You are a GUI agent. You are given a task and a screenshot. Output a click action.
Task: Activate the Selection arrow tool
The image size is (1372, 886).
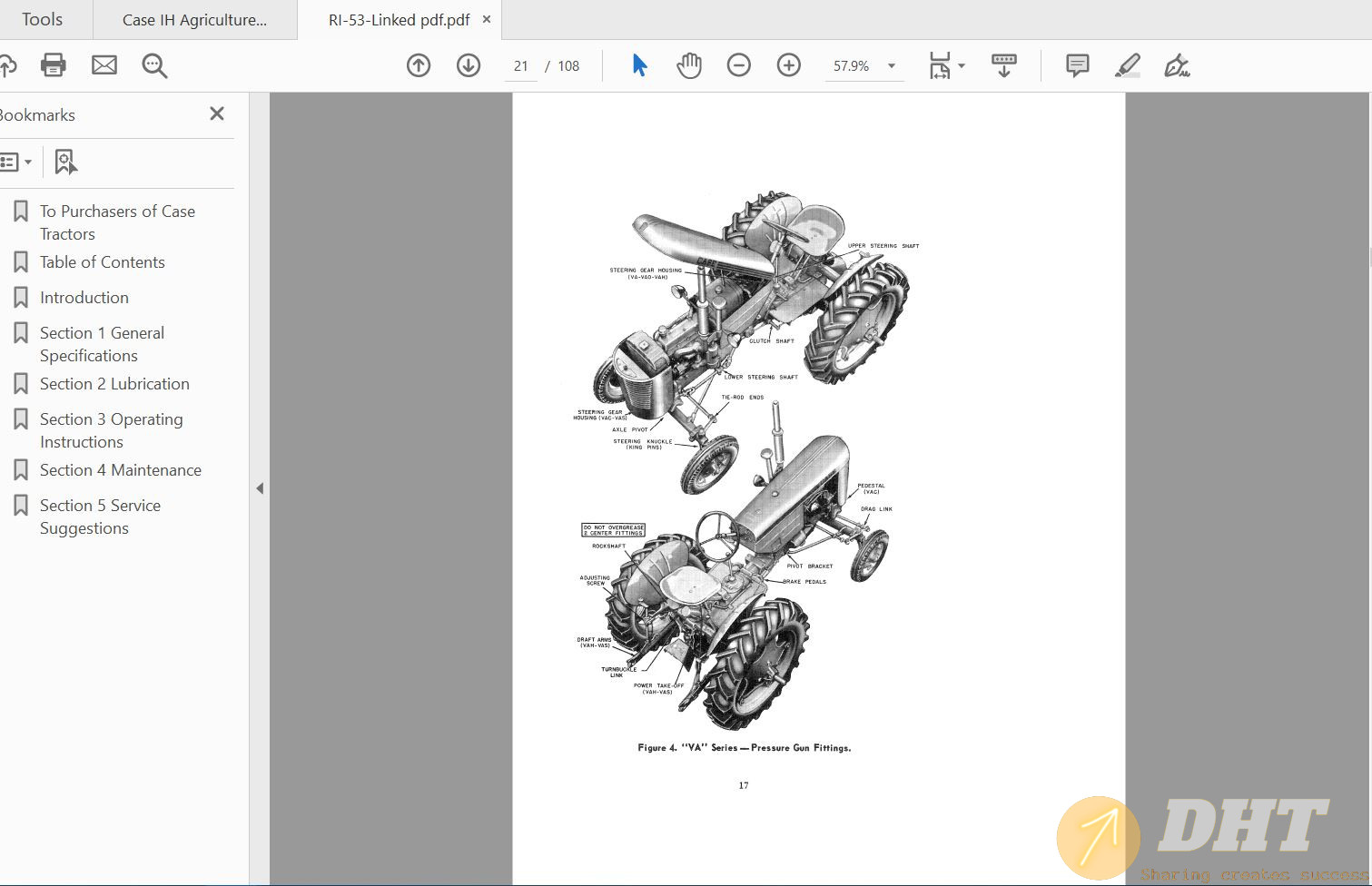pyautogui.click(x=640, y=65)
